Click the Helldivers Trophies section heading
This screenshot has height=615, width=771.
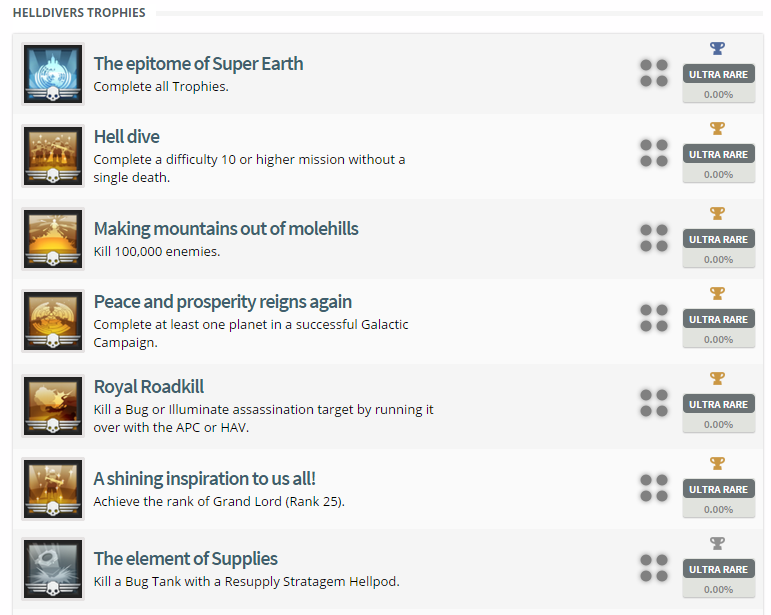[x=79, y=13]
